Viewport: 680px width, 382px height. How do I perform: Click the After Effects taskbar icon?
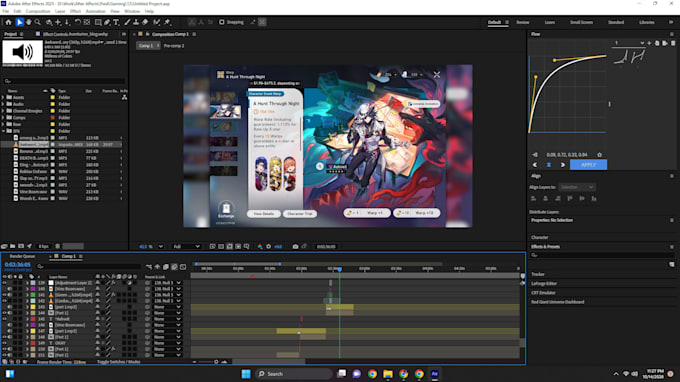435,374
